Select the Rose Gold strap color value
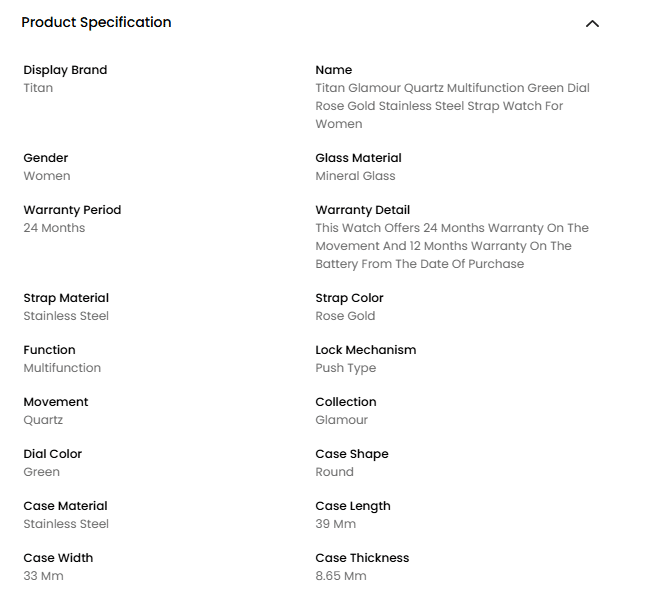The height and width of the screenshot is (599, 653). click(345, 316)
